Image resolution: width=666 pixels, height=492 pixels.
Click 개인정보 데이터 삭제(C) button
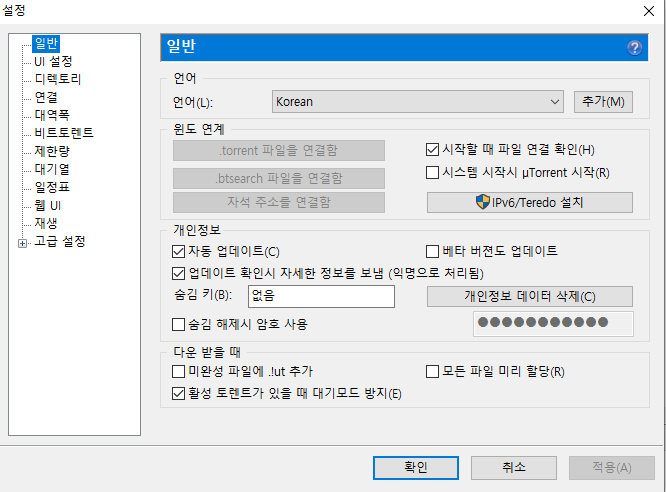pos(530,296)
